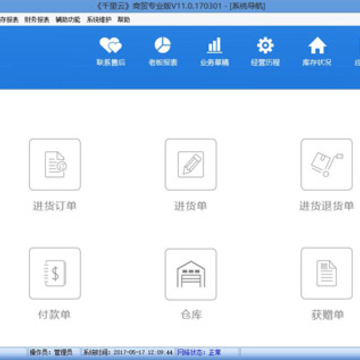
Task: Open 进货退货单 hand-truck icon
Action: click(327, 165)
